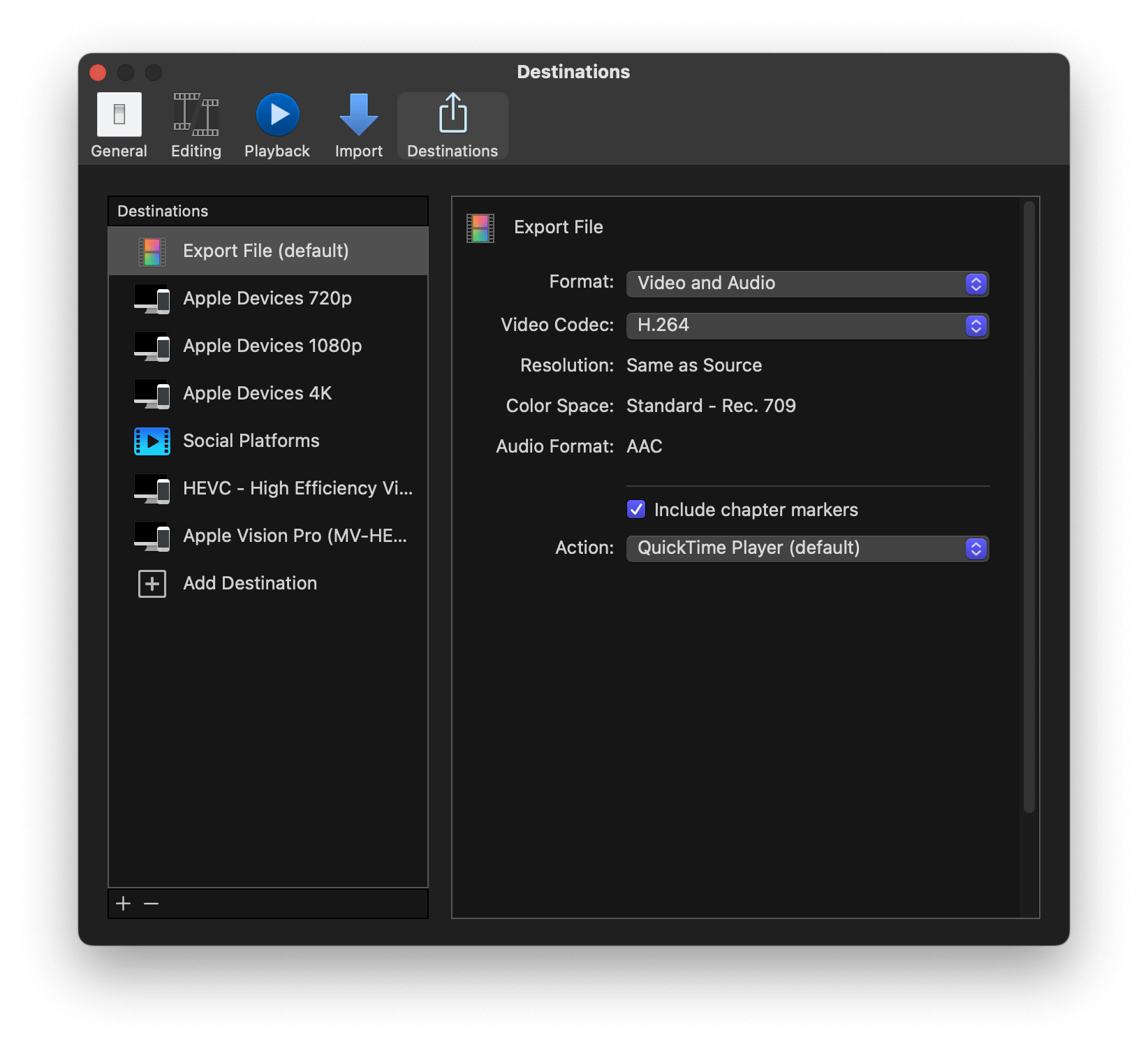This screenshot has width=1148, height=1049.
Task: Click the Destinations list column header
Action: point(268,211)
